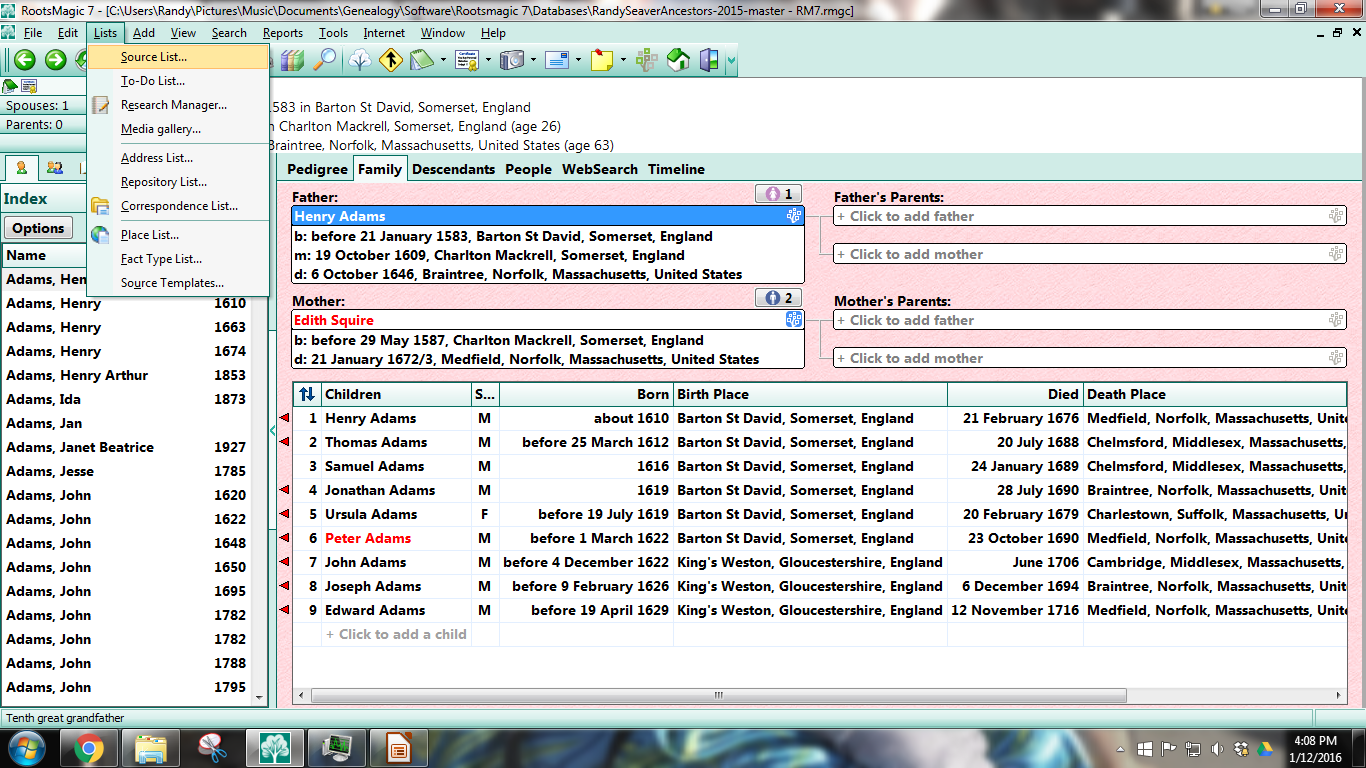Screen dimensions: 1366x768
Task: Click the mother's spouse count button labeled 2
Action: [779, 298]
